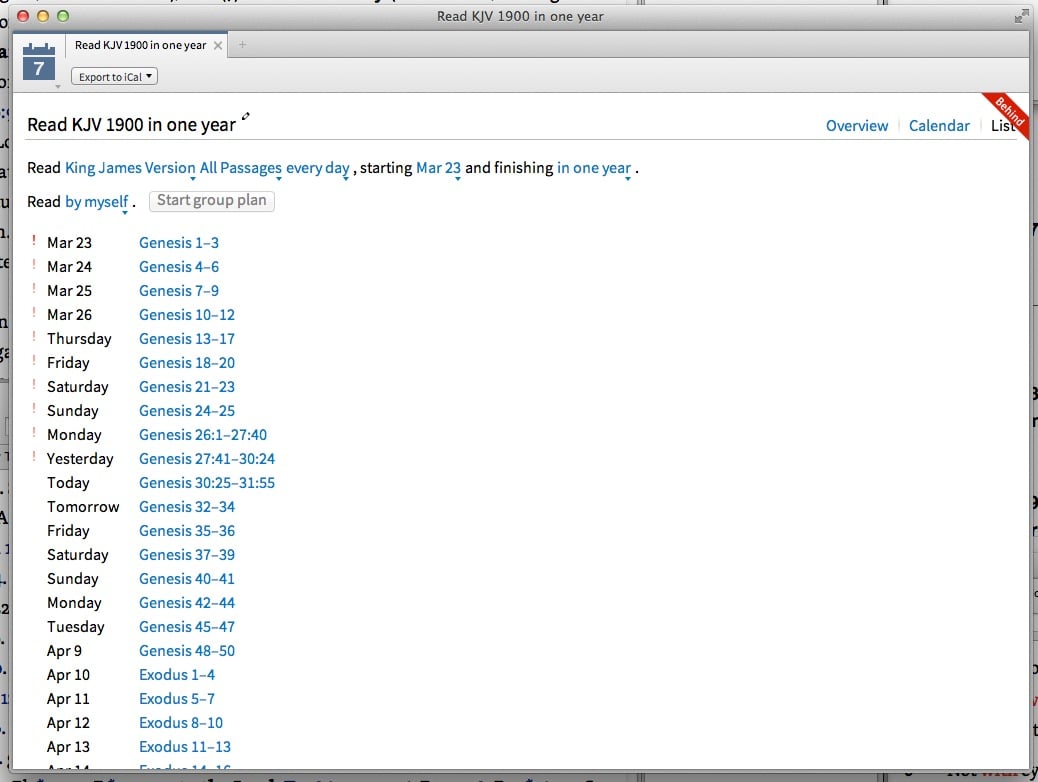The image size is (1038, 782).
Task: Click the Apr 13 date label
Action: tap(68, 747)
